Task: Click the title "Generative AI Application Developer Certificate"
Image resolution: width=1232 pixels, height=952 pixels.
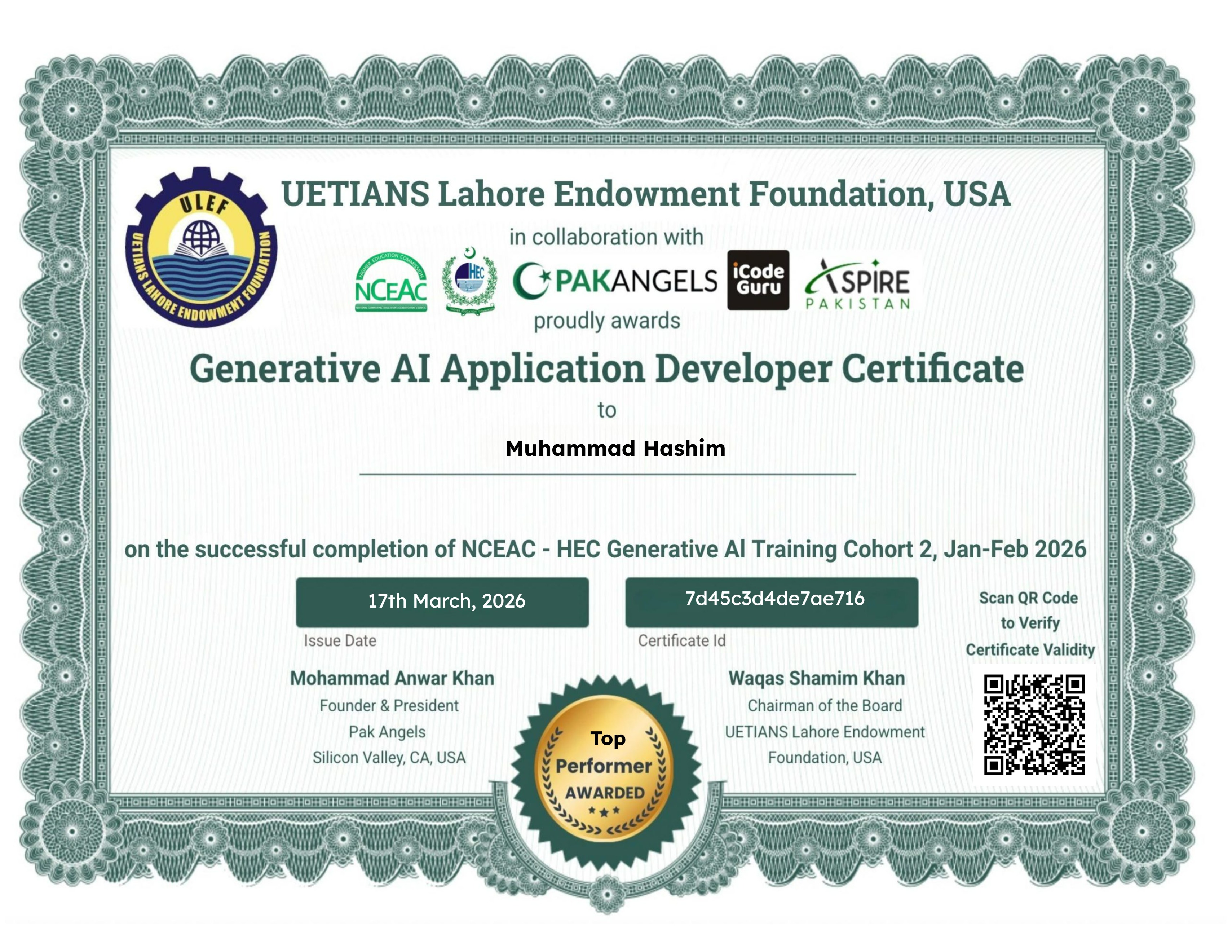Action: pos(607,370)
